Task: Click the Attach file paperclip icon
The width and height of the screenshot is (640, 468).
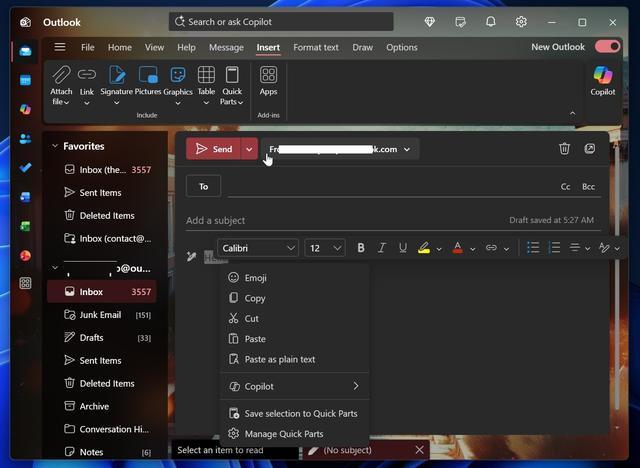Action: point(61,75)
